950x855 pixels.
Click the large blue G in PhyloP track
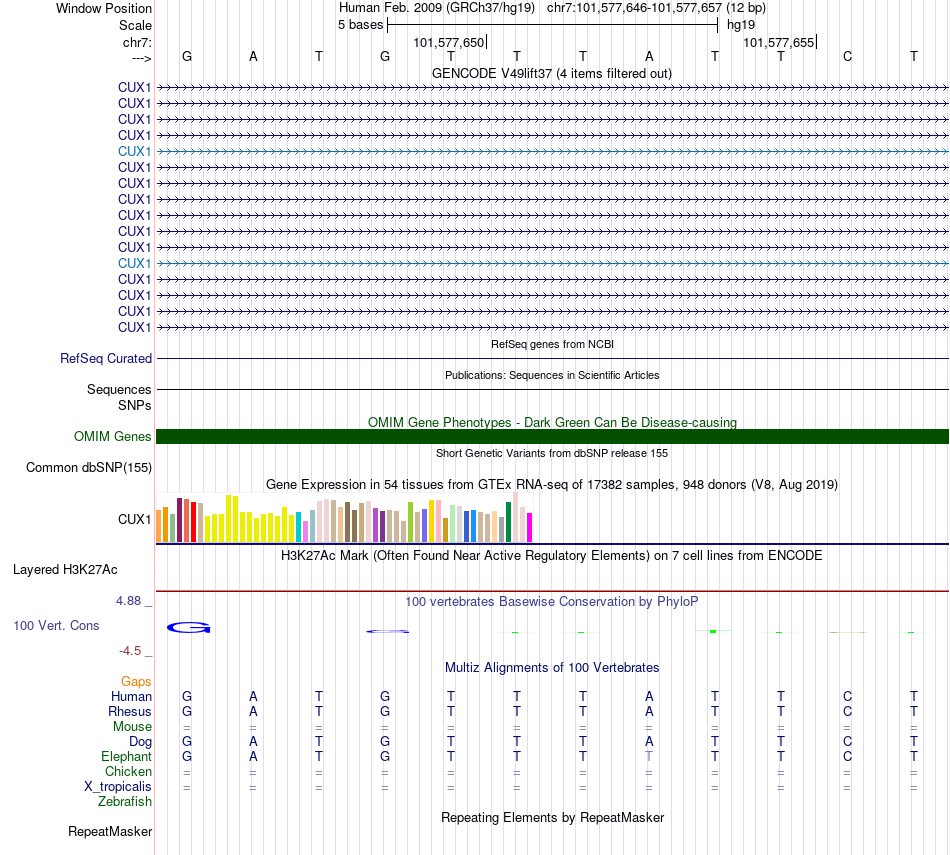point(188,628)
